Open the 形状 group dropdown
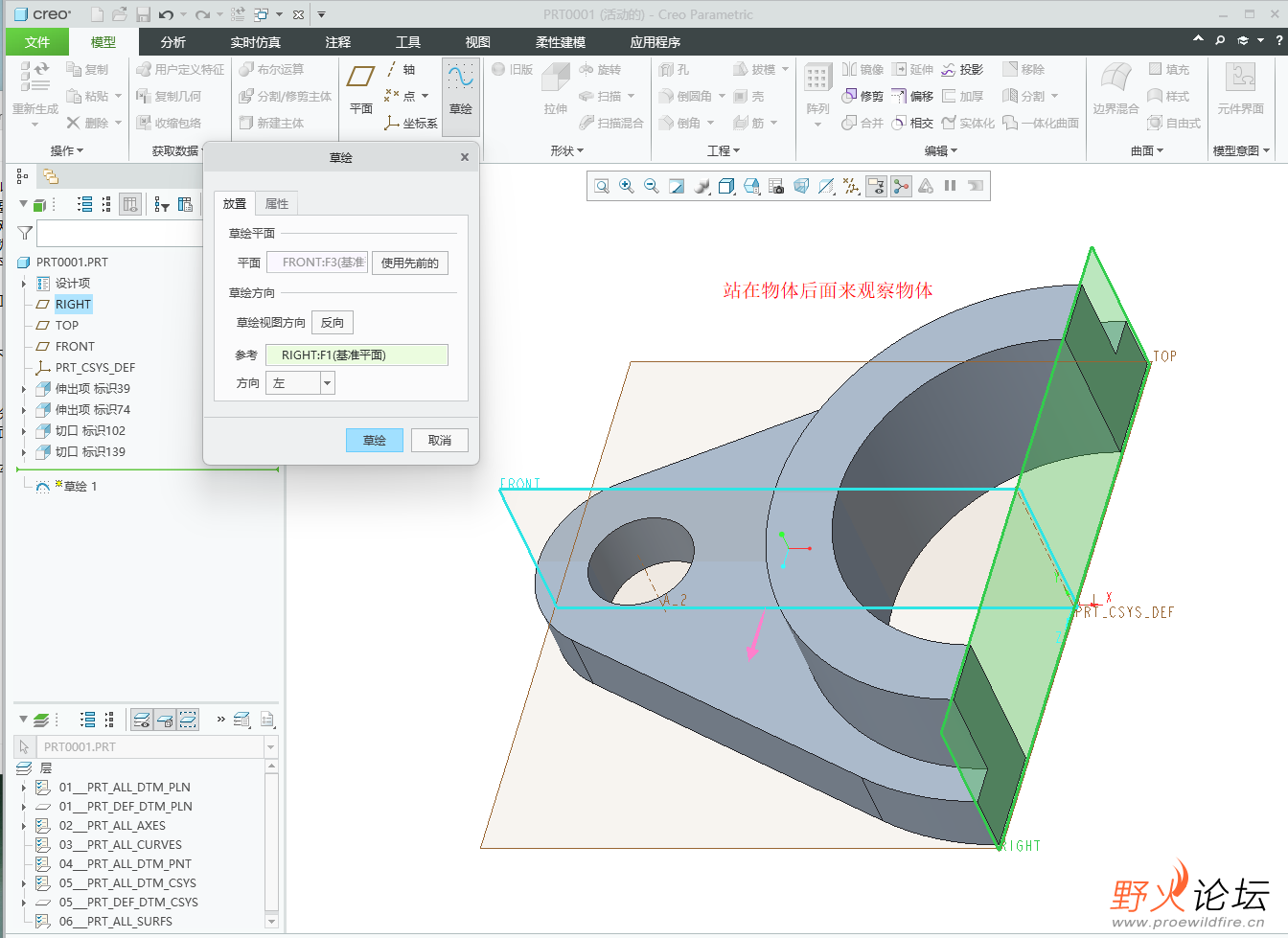The image size is (1288, 938). point(567,150)
